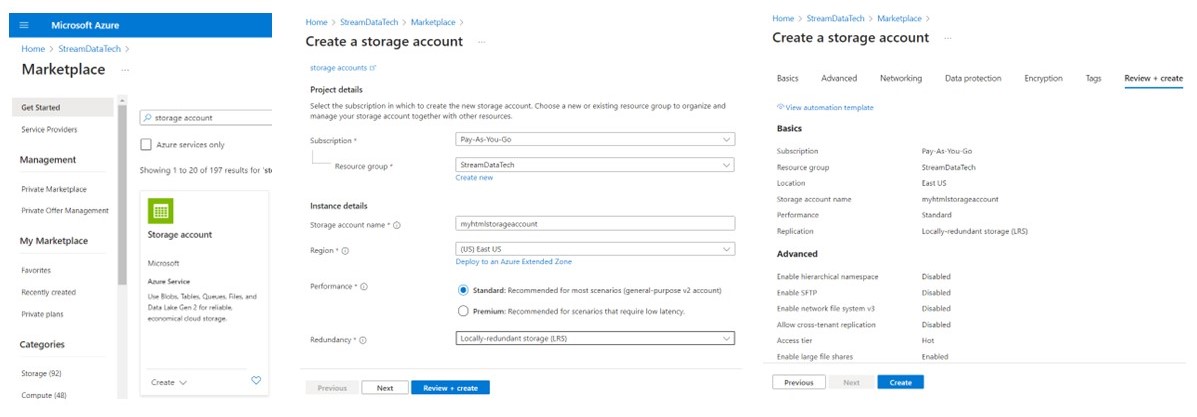Click the storage accounts link above Project details
Screen dimensions: 1197x417
point(338,68)
